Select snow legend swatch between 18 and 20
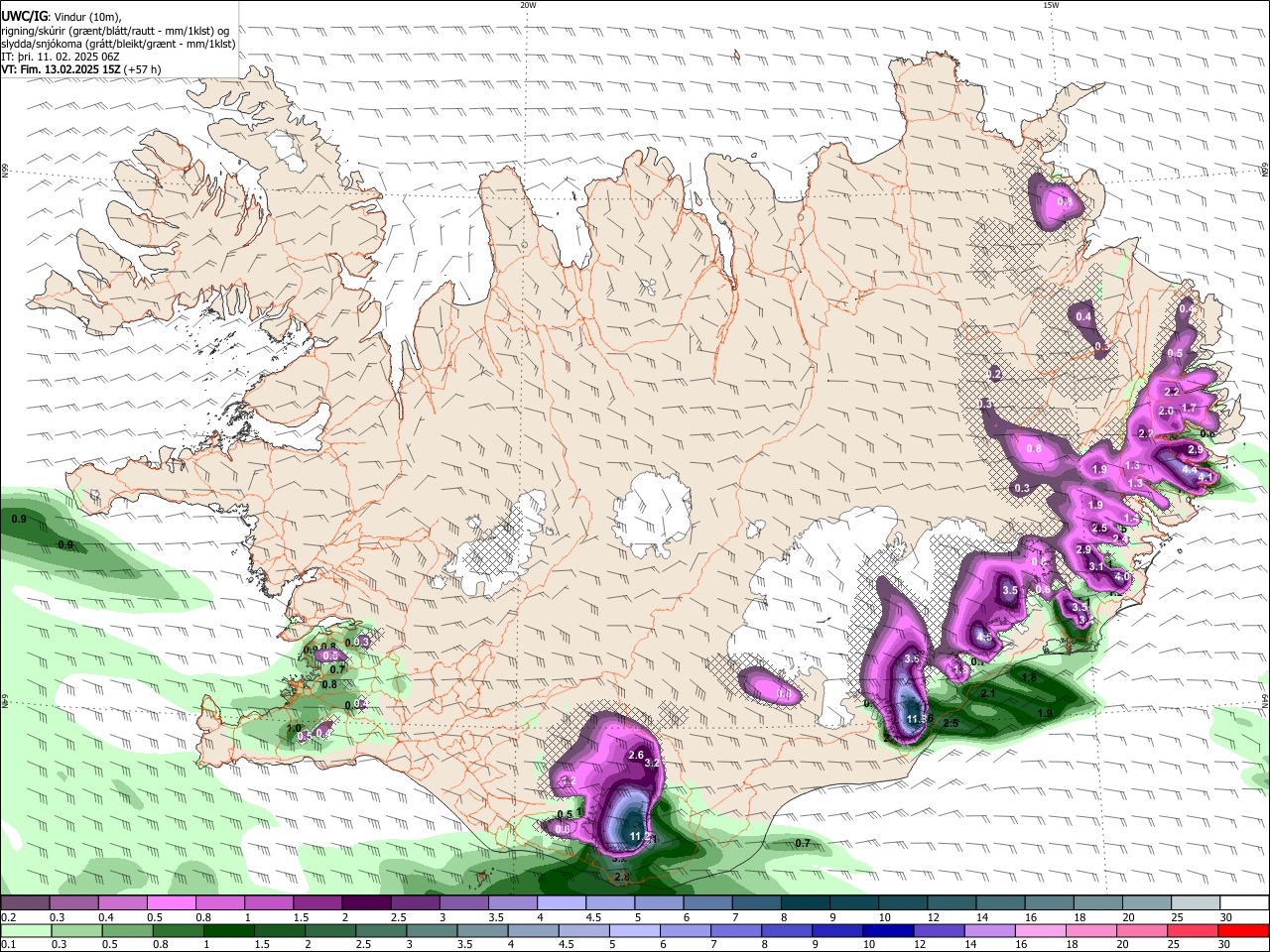Viewport: 1270px width, 952px height. pyautogui.click(x=1099, y=903)
